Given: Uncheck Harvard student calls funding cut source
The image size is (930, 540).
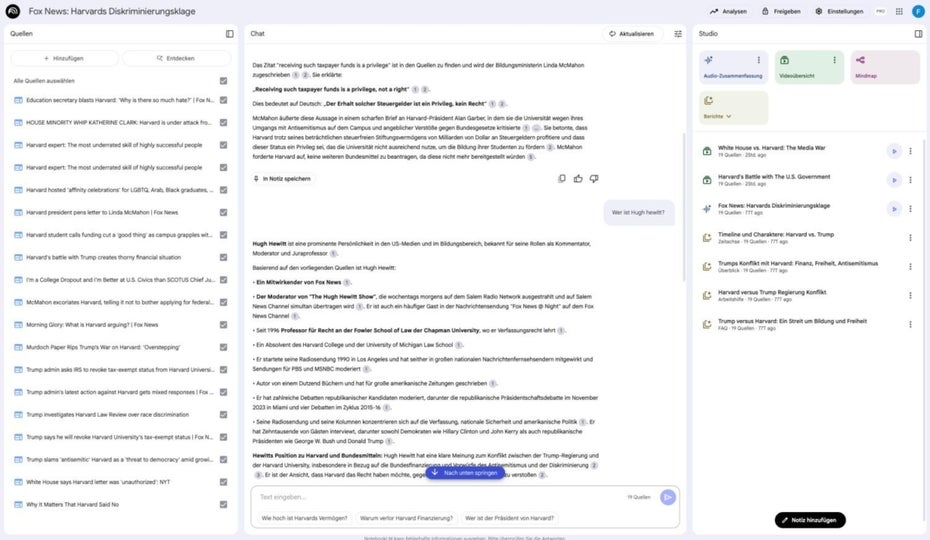Looking at the screenshot, I should (x=224, y=235).
